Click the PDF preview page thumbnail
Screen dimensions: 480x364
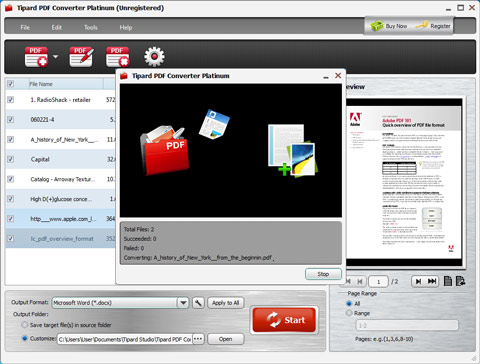[x=403, y=182]
